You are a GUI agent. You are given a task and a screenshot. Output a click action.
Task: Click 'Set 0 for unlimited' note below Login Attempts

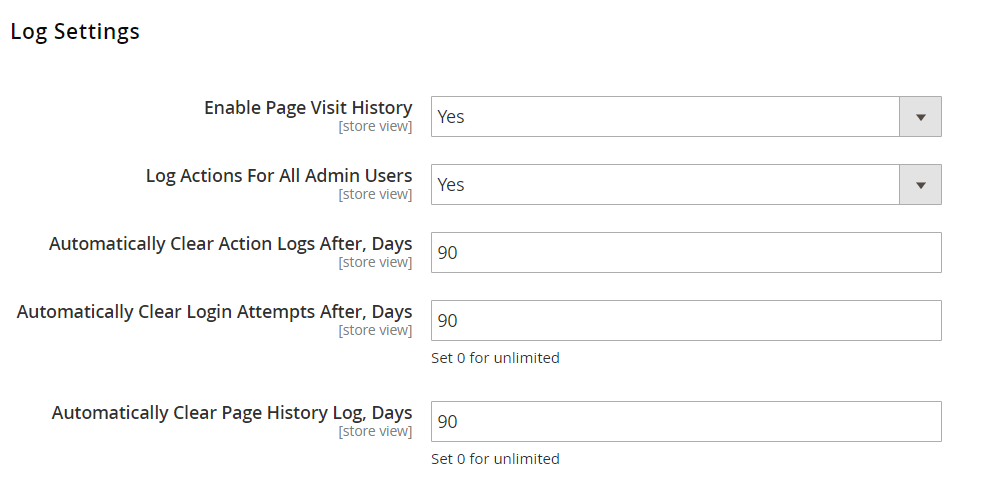tap(495, 358)
